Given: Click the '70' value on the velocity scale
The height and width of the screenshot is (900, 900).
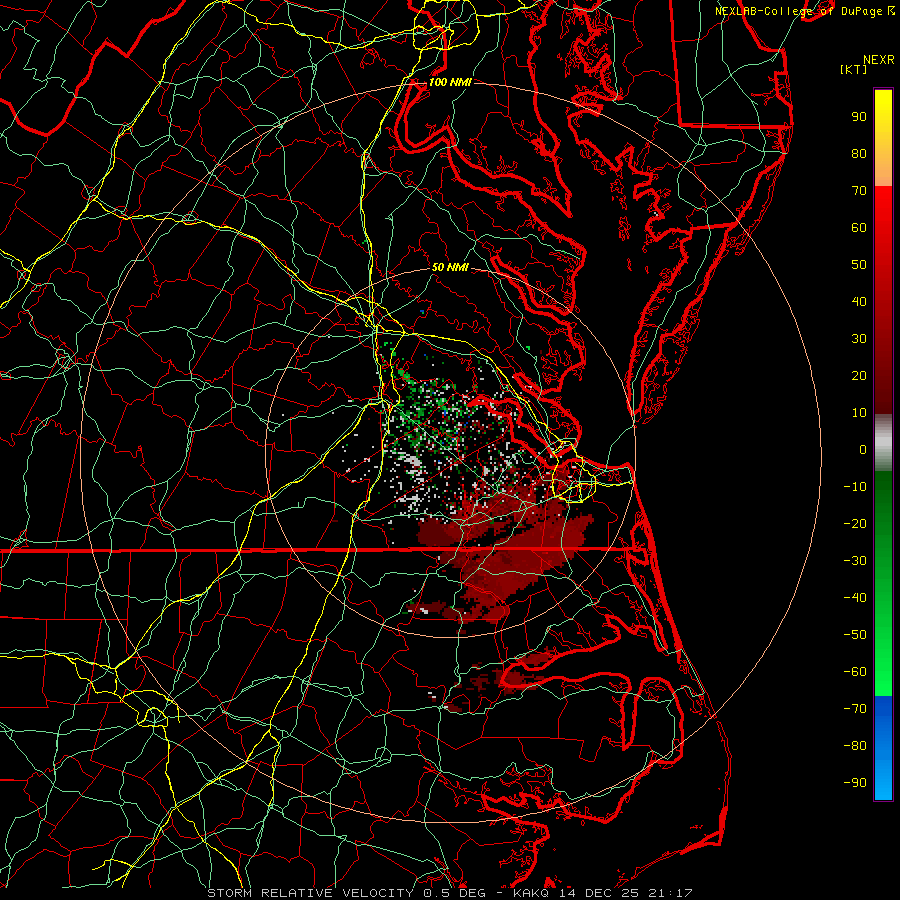Looking at the screenshot, I should [859, 191].
